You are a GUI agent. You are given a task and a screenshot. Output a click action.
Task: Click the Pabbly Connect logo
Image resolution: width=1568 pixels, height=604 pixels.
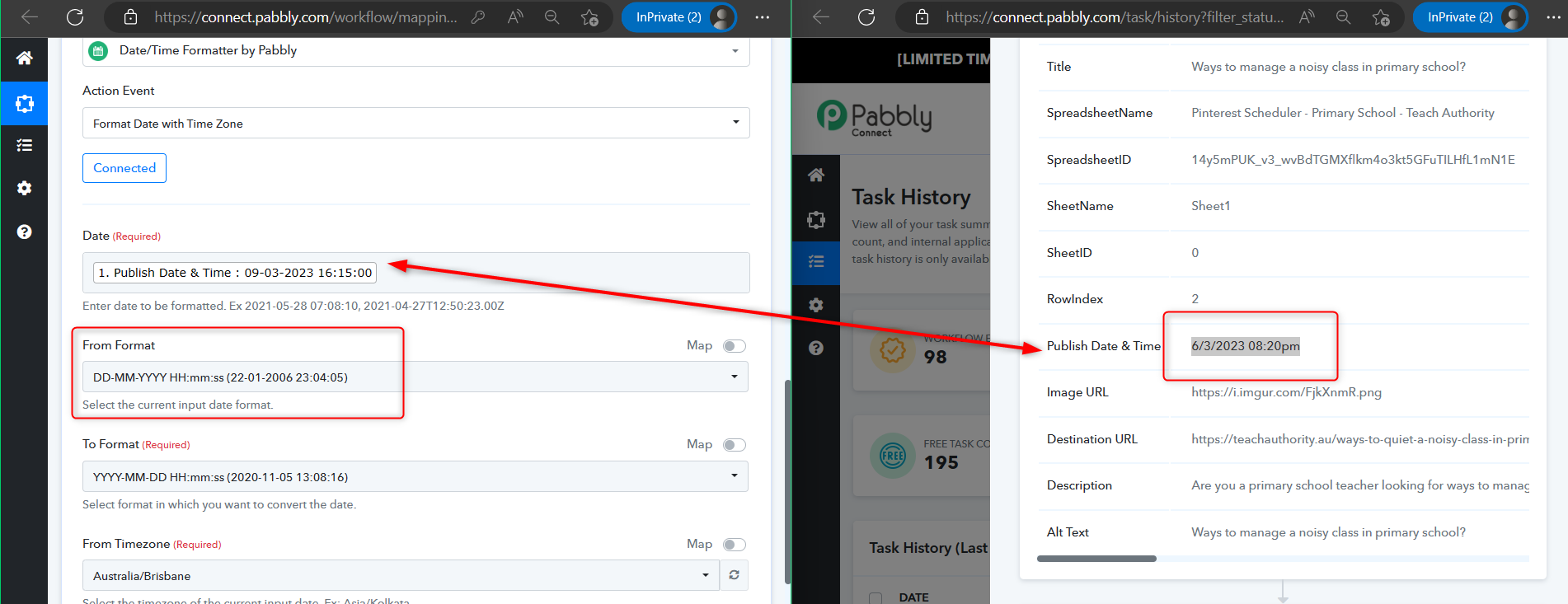[875, 118]
